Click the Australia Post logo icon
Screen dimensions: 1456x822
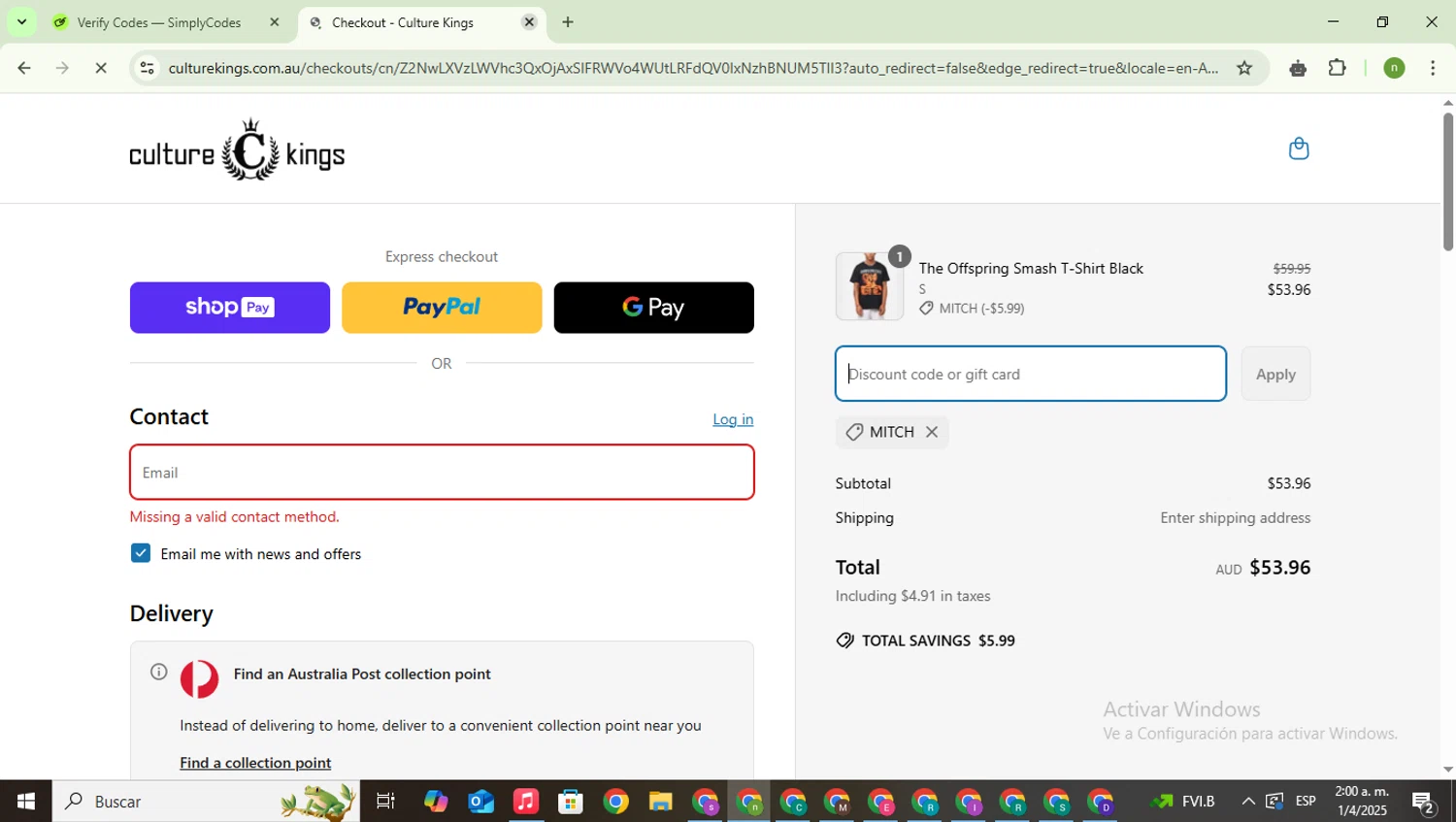pos(200,679)
